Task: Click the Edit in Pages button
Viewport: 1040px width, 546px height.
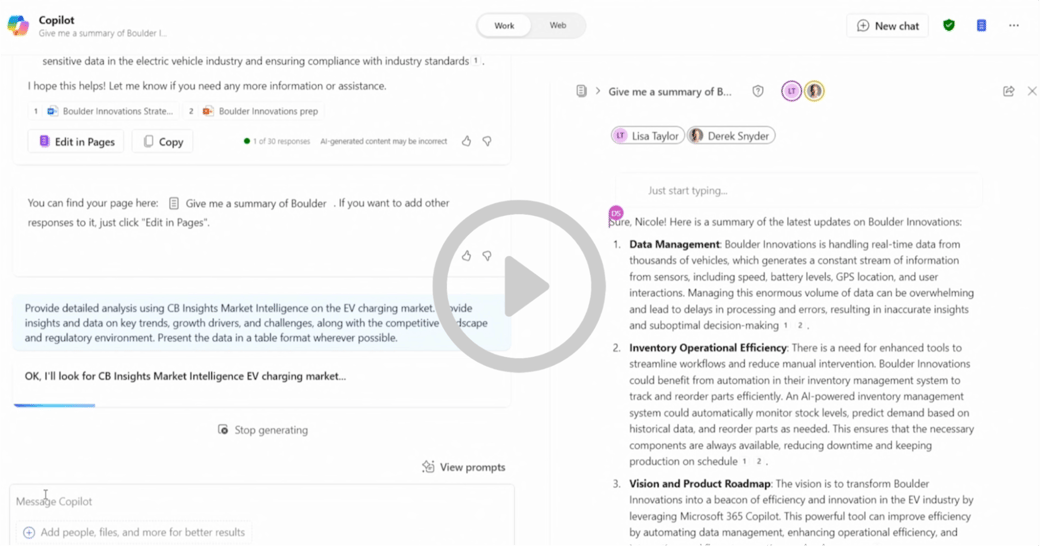Action: pos(76,141)
